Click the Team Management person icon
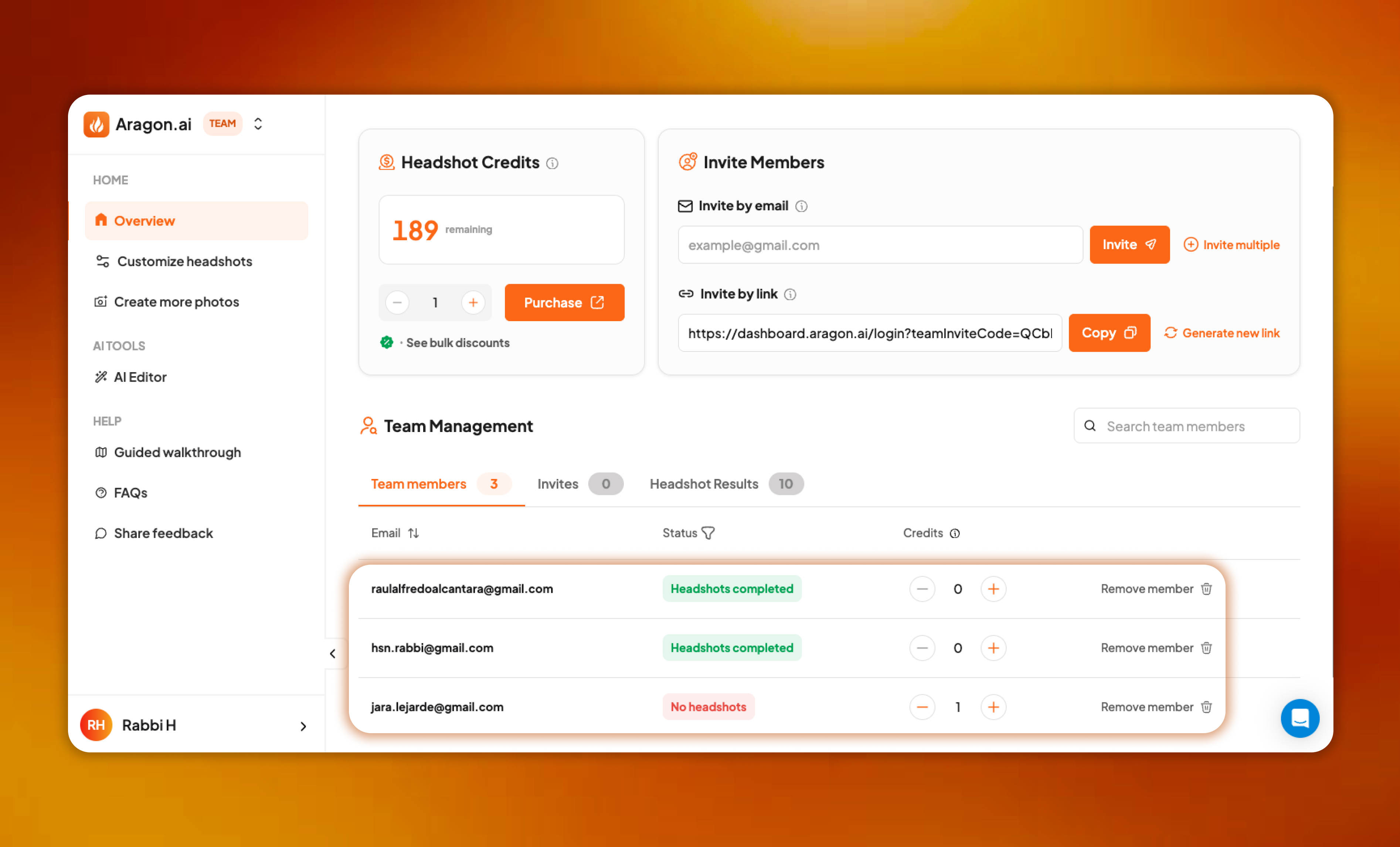The height and width of the screenshot is (847, 1400). pyautogui.click(x=368, y=425)
